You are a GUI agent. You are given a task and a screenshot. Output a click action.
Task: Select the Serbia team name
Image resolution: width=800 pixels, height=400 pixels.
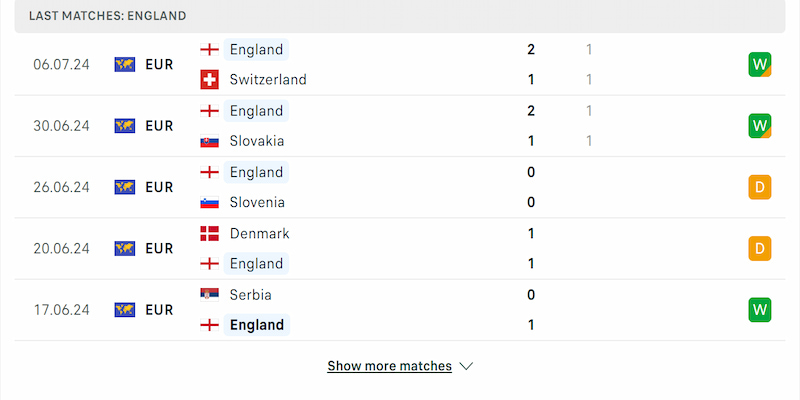tap(250, 295)
